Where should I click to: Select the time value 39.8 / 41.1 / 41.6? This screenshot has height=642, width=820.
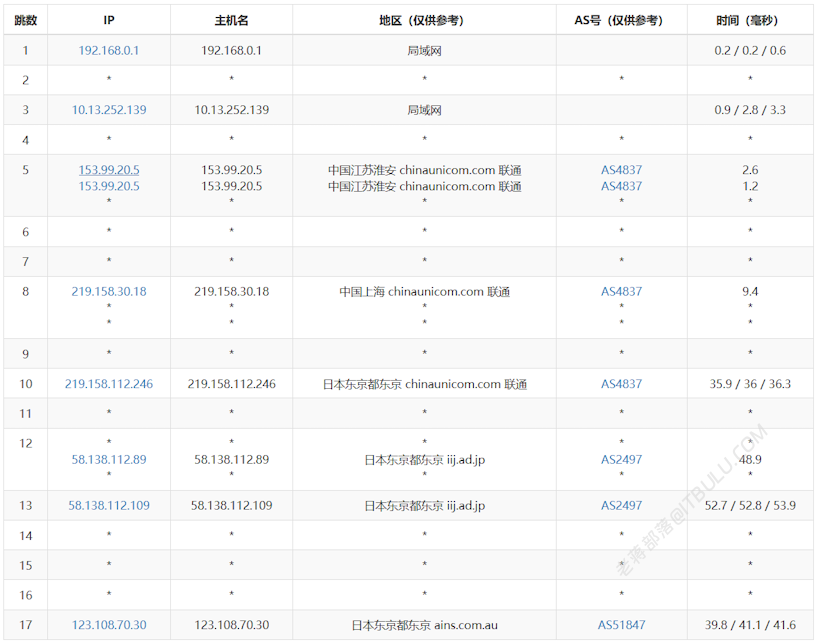coord(750,625)
